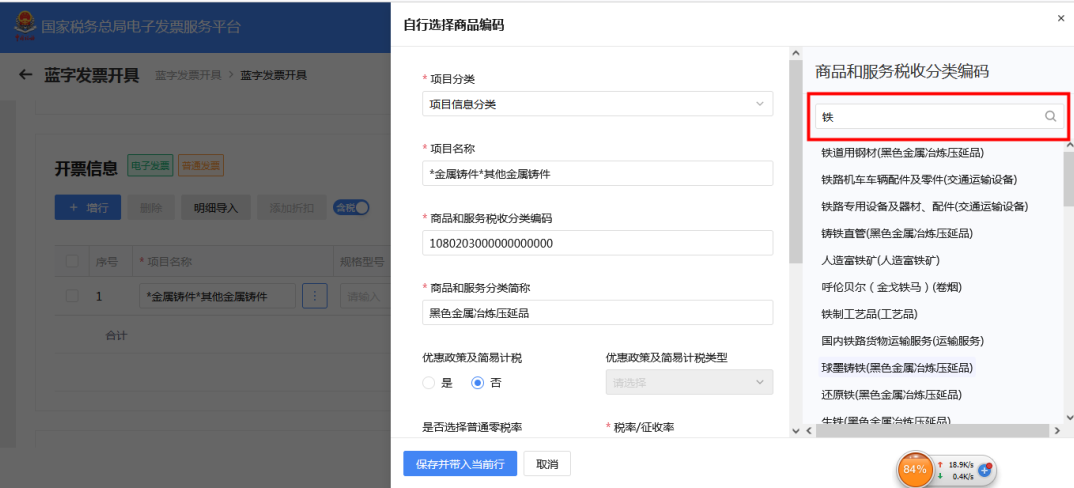Select 铁制工艺品(工艺品) result
Image resolution: width=1074 pixels, height=488 pixels.
[869, 314]
